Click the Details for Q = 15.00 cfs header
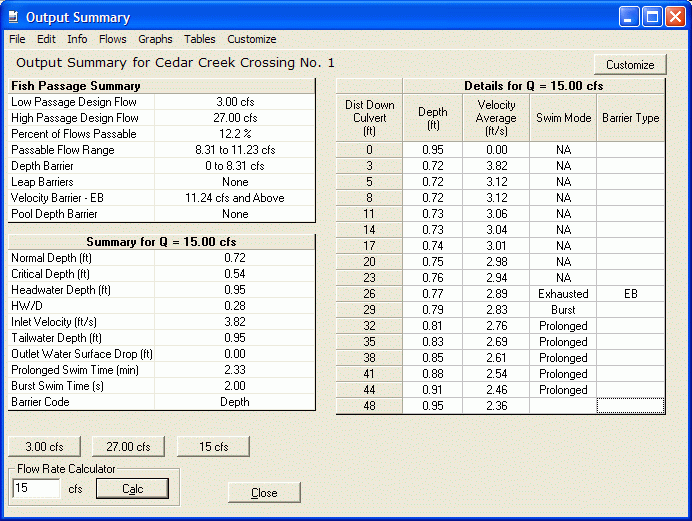This screenshot has width=692, height=521. click(x=534, y=86)
